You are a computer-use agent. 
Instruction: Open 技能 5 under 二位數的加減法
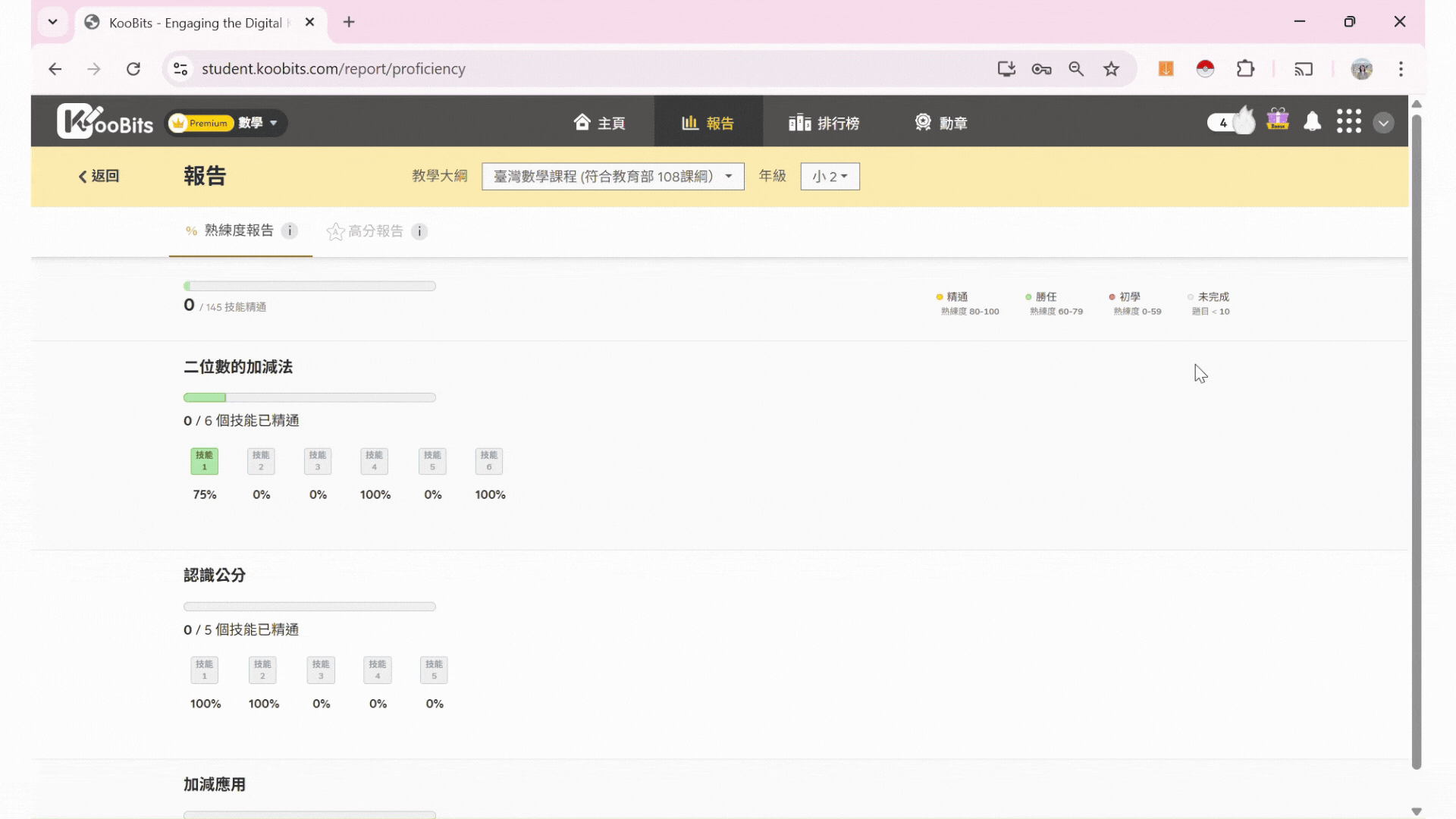point(432,461)
